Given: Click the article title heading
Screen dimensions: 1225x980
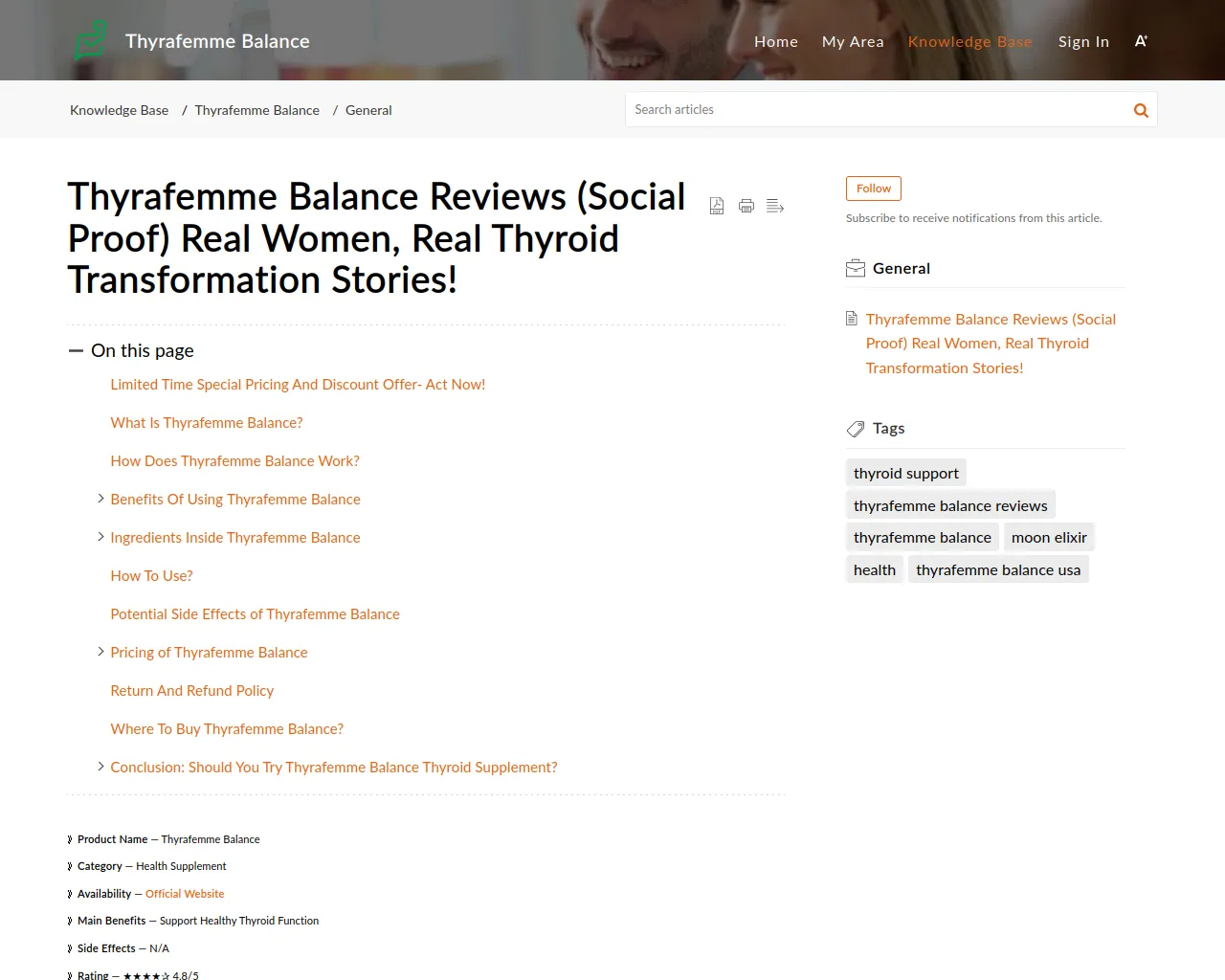Looking at the screenshot, I should tap(377, 238).
